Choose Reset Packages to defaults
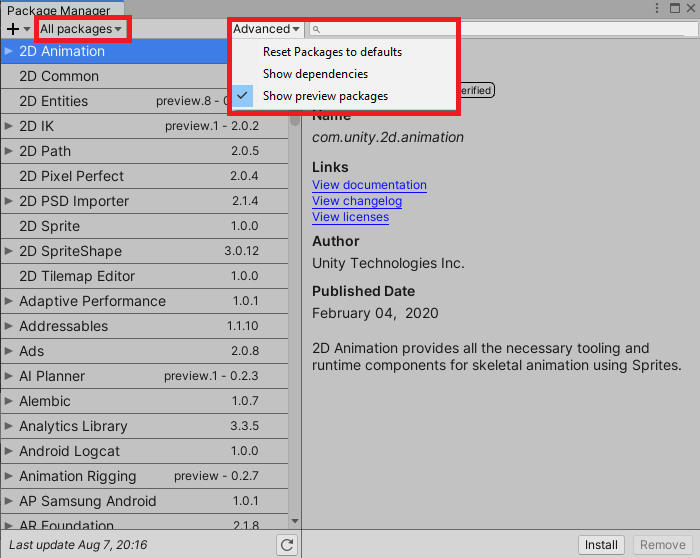Screen dimensions: 700x558 [332, 52]
